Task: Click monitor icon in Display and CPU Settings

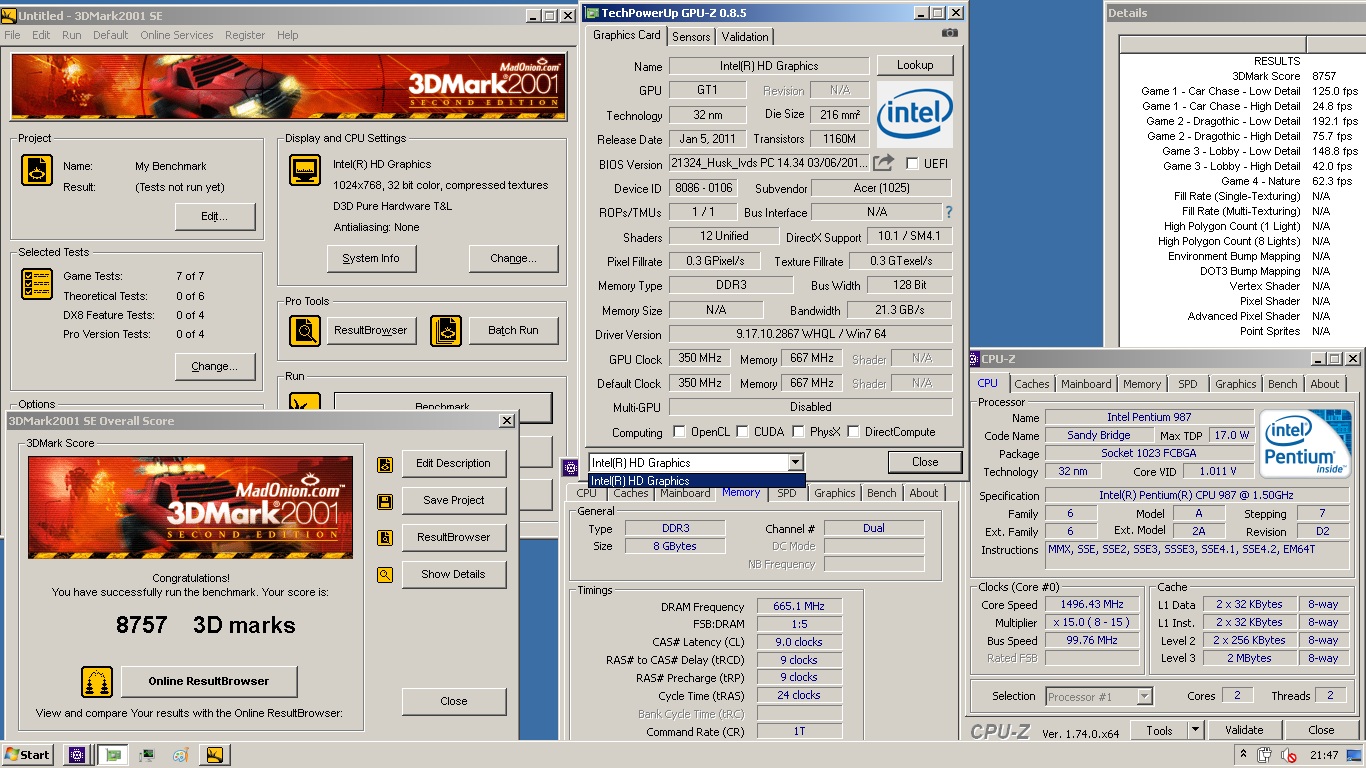Action: point(305,170)
